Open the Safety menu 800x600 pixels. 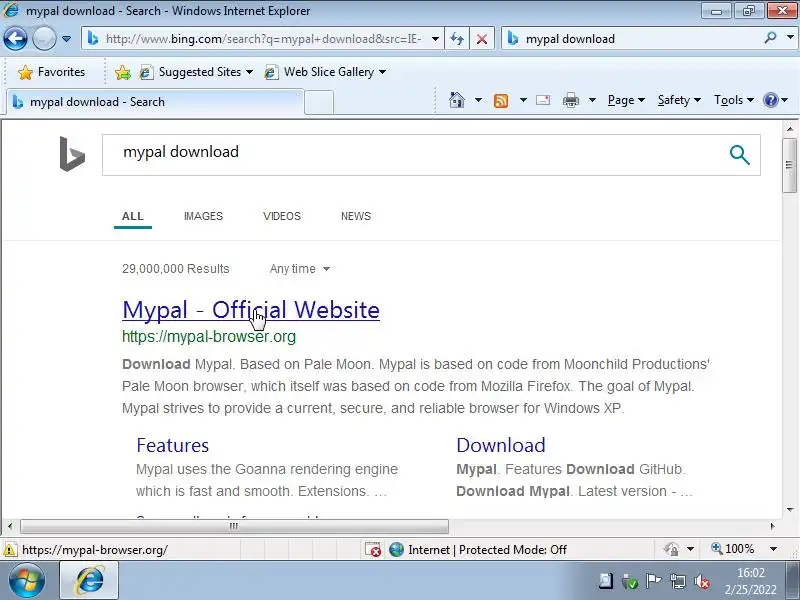click(679, 100)
